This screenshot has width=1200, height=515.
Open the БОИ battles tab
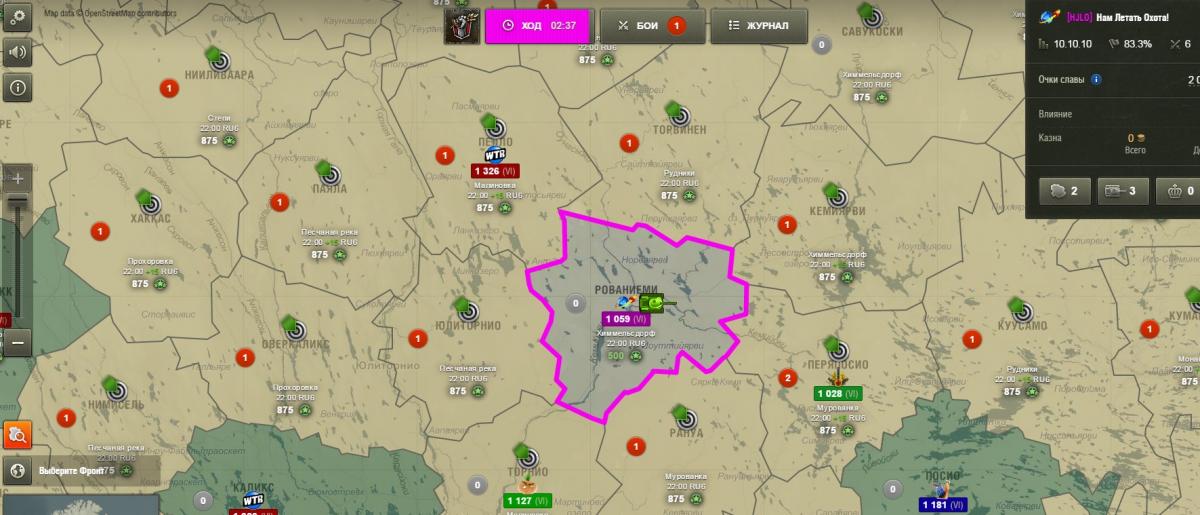[x=651, y=25]
